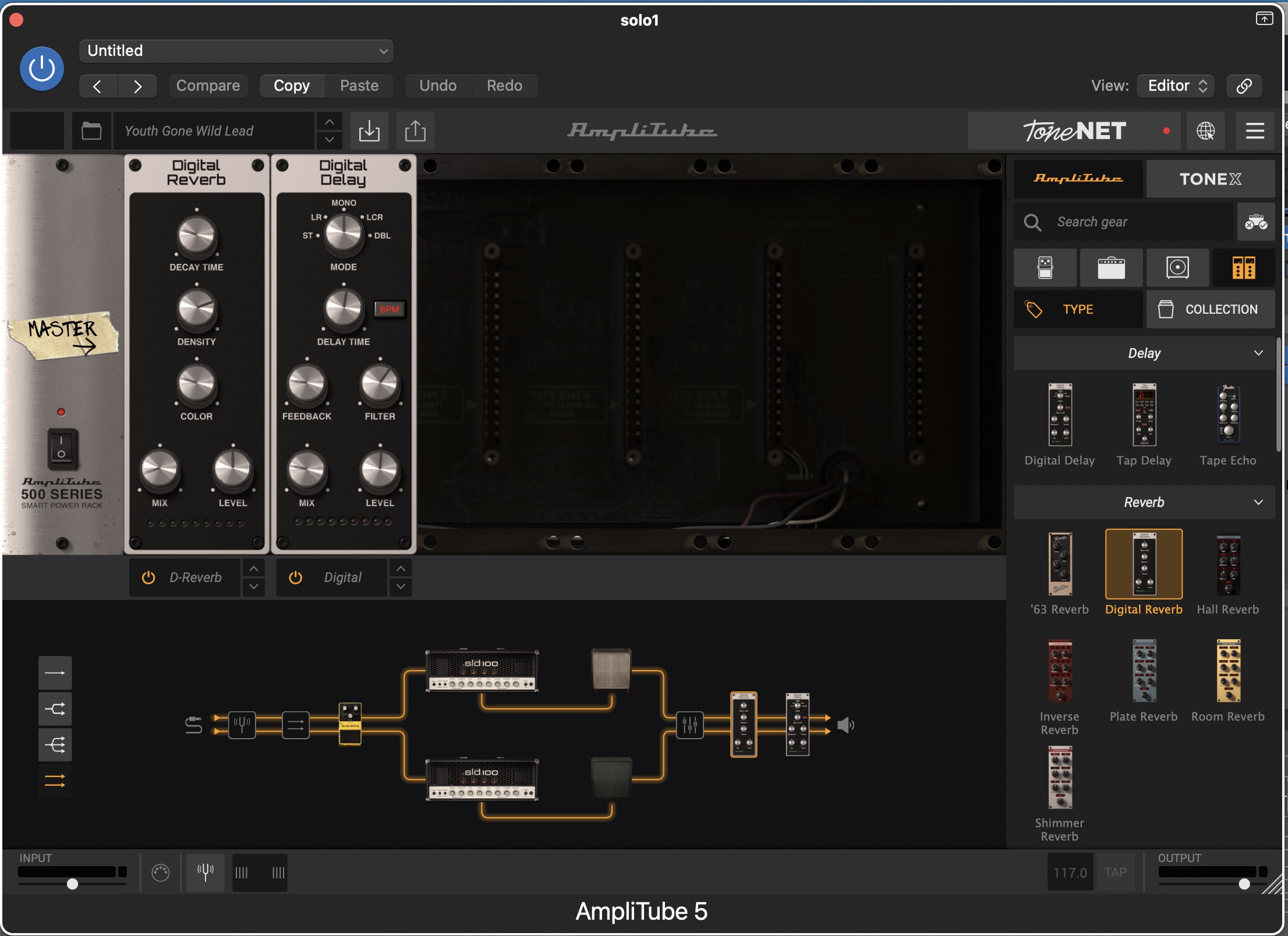
Task: Toggle the Digital delay module power button
Action: [296, 577]
